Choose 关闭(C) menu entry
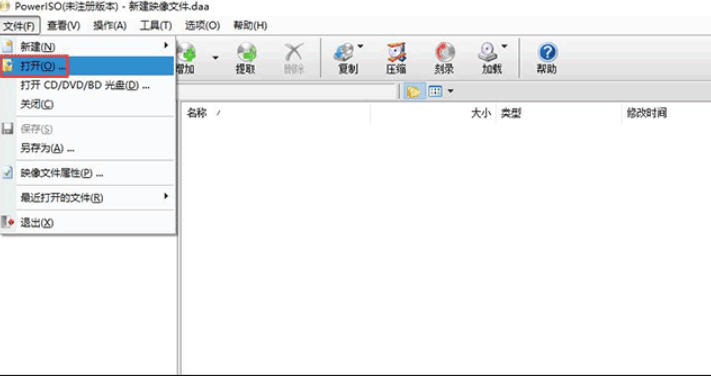 [88, 104]
